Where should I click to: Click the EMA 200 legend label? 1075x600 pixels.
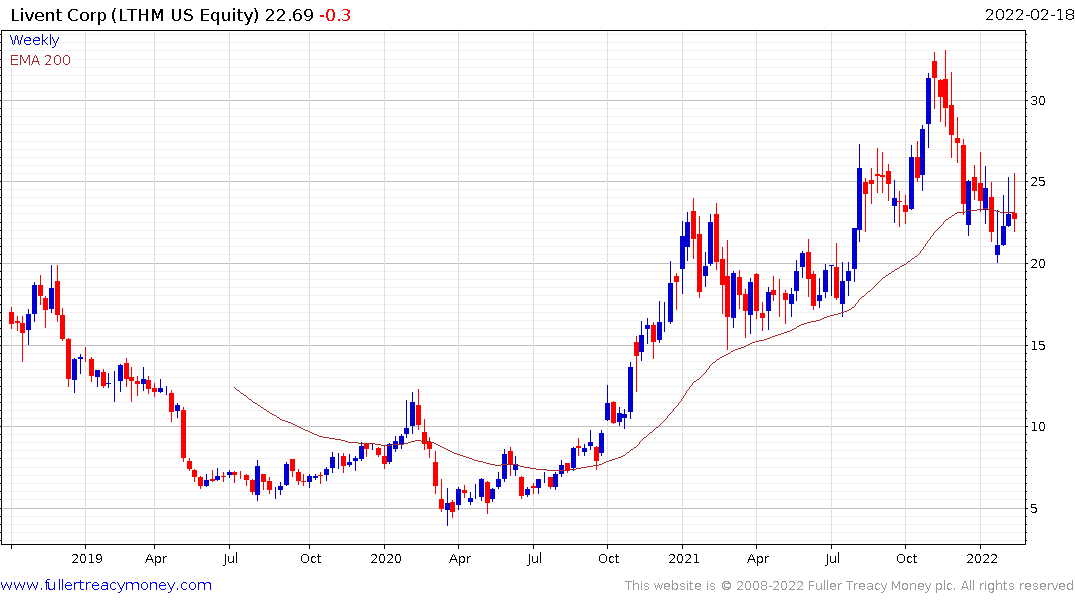(40, 60)
